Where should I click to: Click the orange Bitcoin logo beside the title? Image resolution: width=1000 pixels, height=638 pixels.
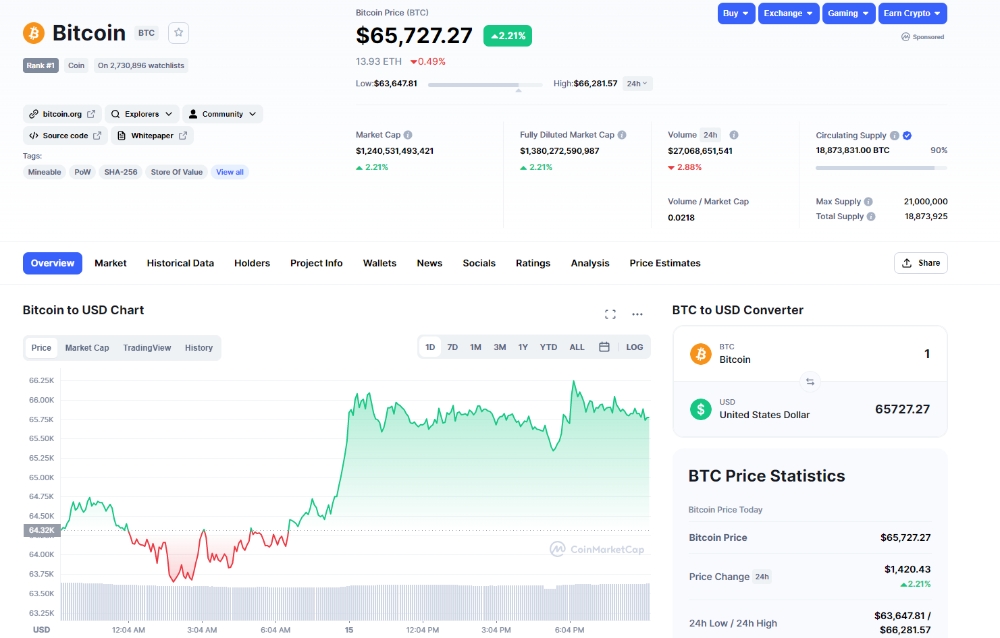point(34,33)
